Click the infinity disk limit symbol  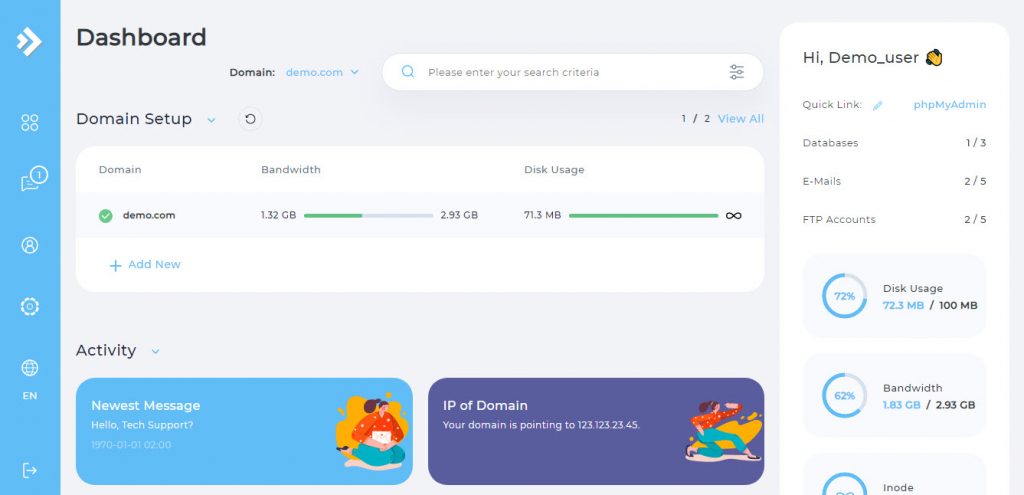(x=733, y=216)
